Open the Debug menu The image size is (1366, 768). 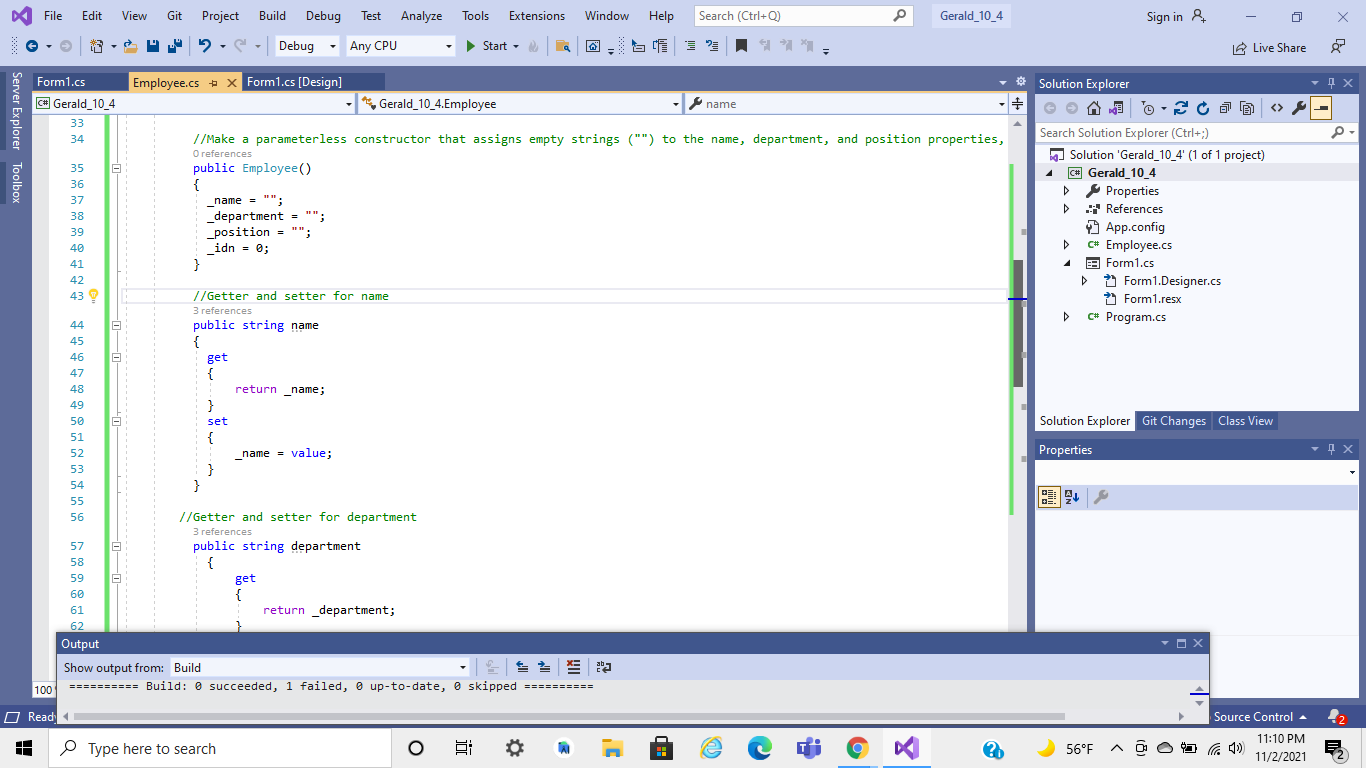(x=322, y=15)
